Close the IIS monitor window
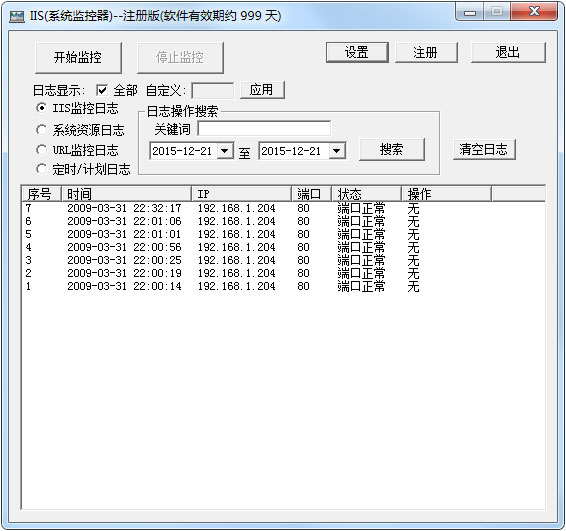The image size is (566, 531). point(534,12)
